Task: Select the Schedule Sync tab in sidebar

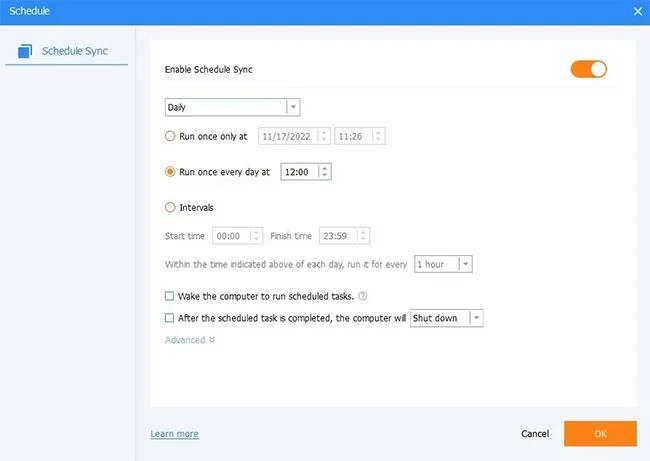Action: pos(66,51)
